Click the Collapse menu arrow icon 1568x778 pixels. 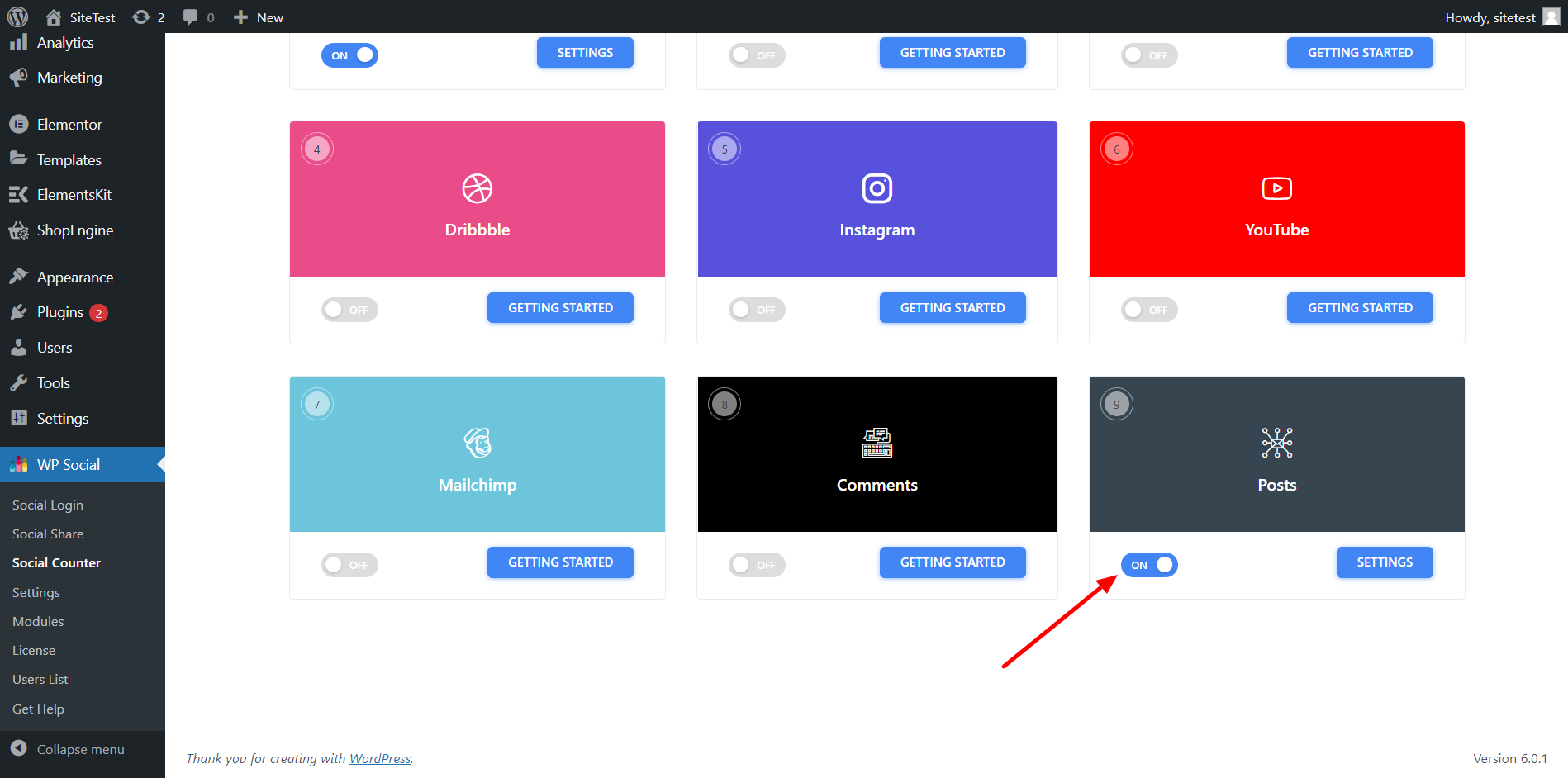[18, 748]
